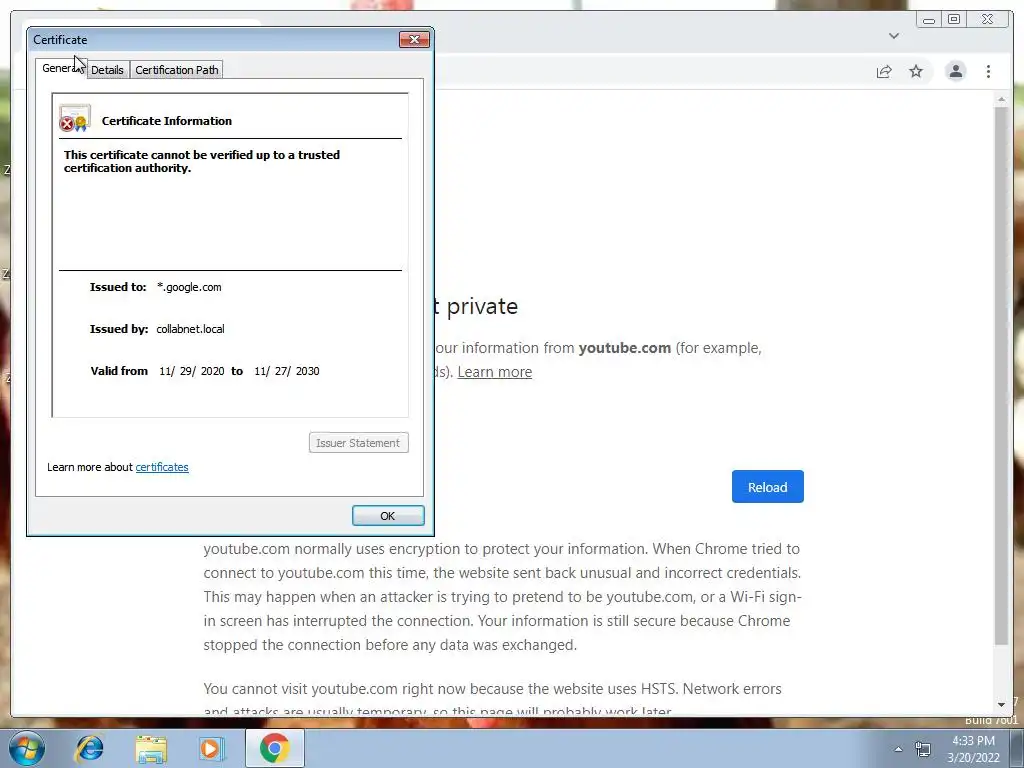Close the Certificate dialog

[x=414, y=40]
